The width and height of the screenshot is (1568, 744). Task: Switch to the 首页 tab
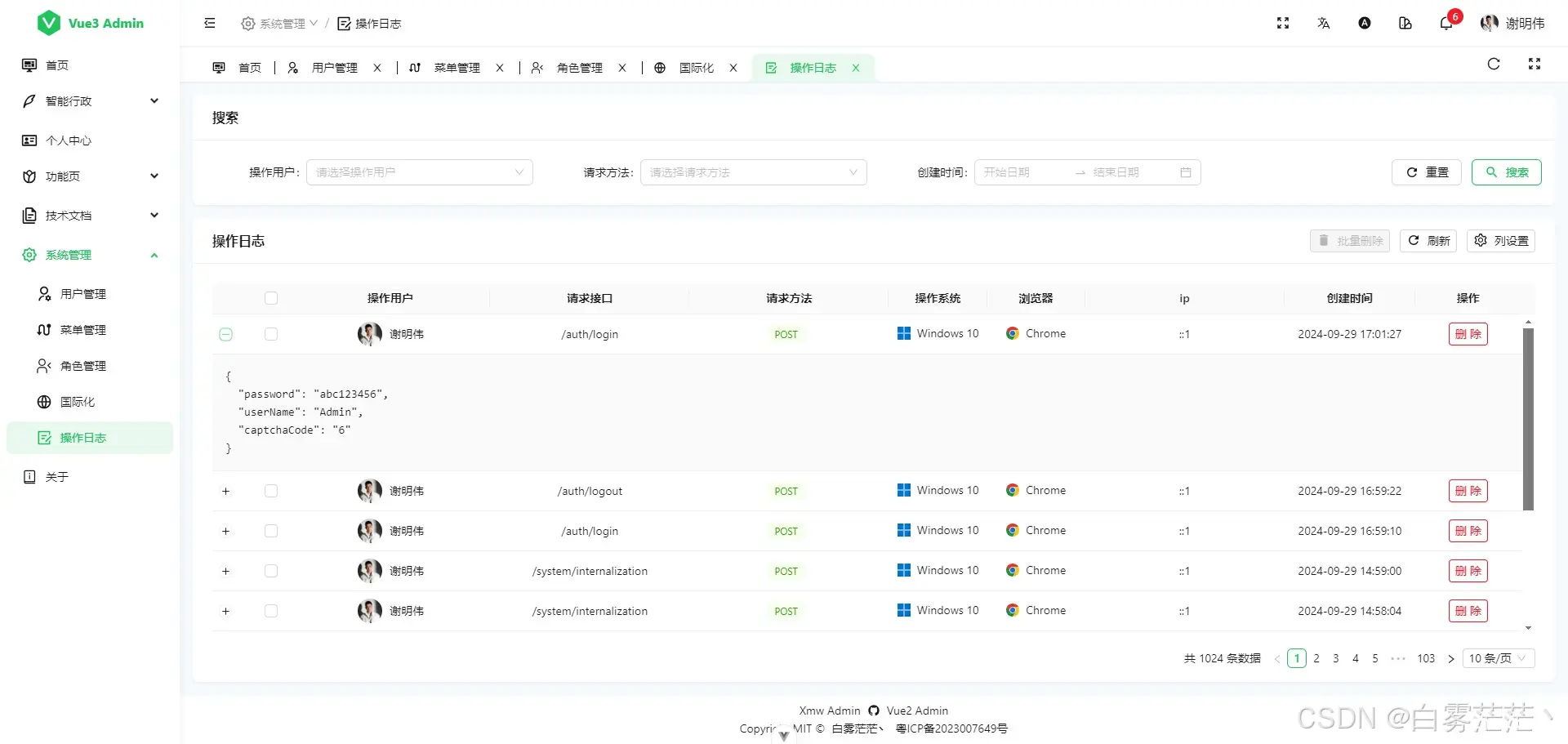pos(237,68)
